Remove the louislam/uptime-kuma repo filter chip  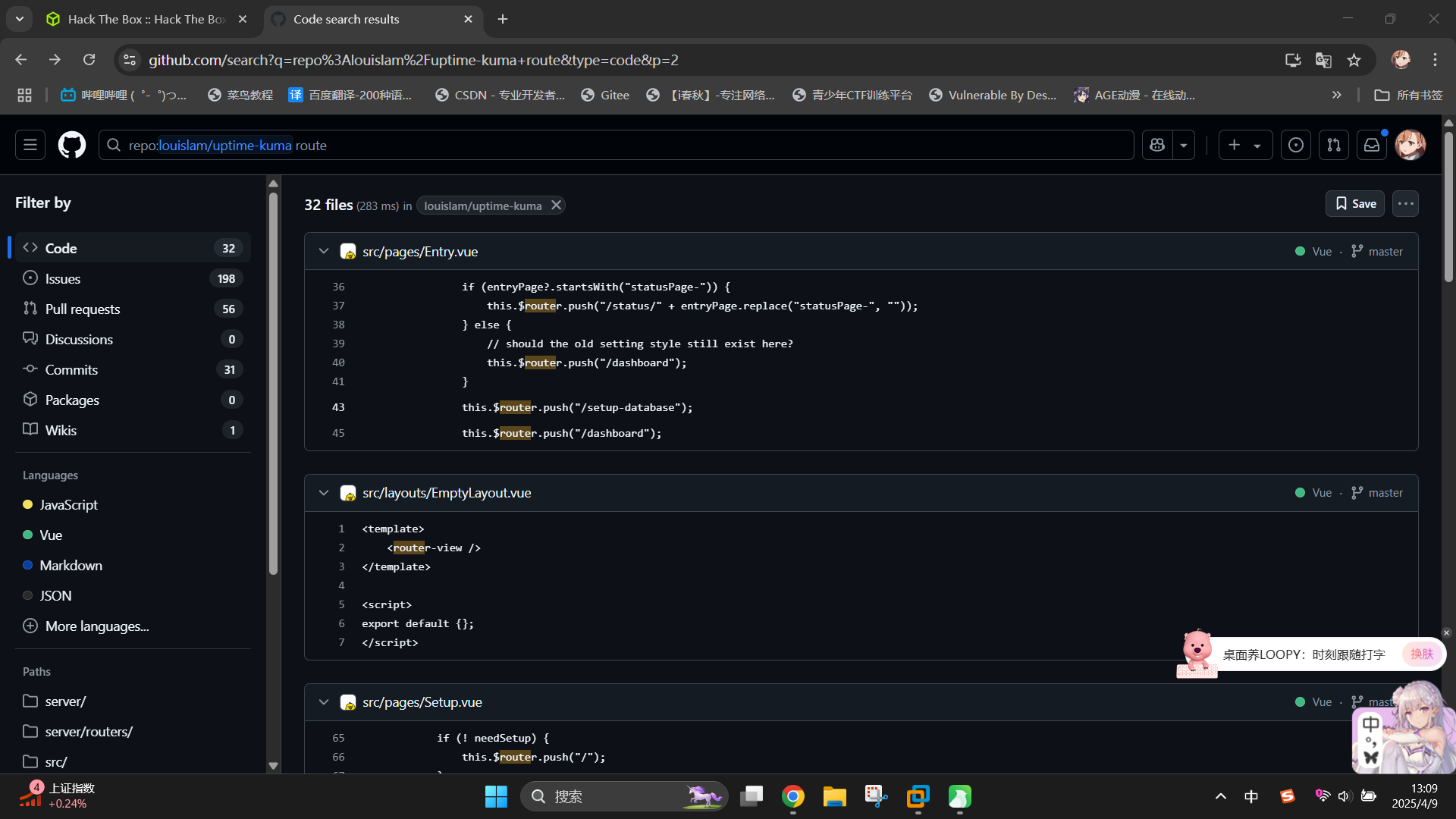click(x=556, y=206)
